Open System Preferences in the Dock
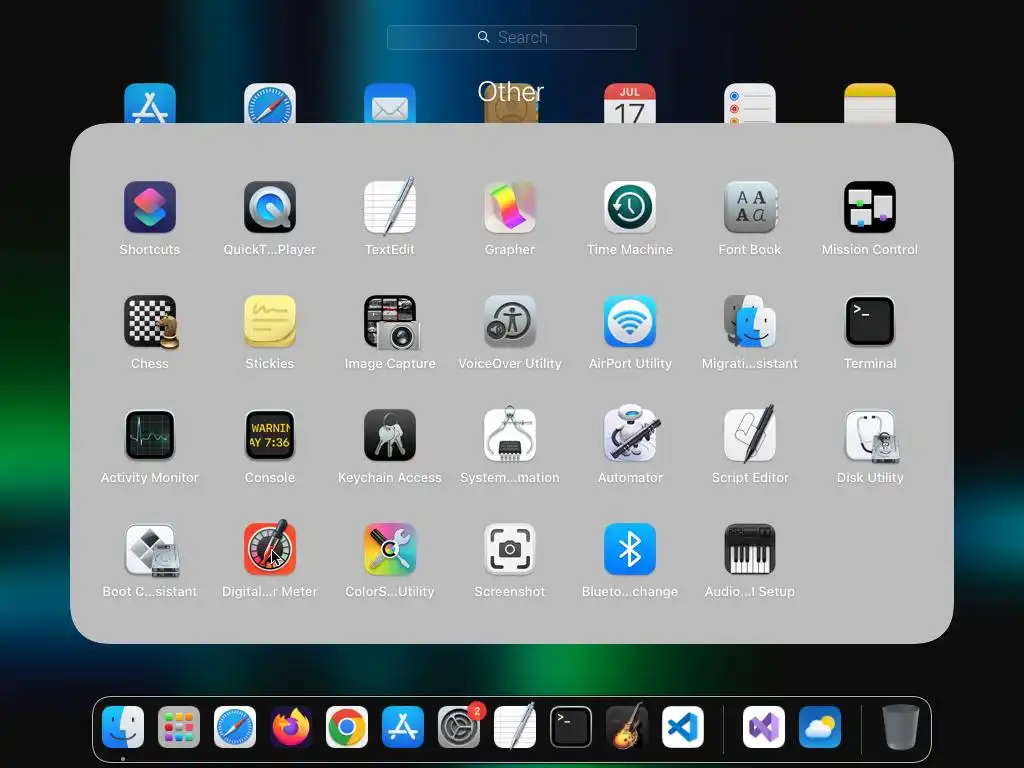 pos(459,728)
